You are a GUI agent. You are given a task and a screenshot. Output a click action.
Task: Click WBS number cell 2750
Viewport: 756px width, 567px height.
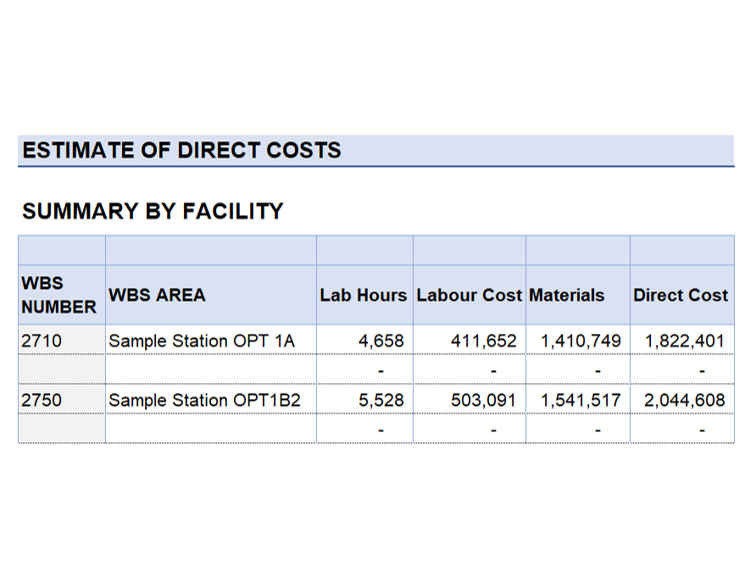pyautogui.click(x=42, y=400)
